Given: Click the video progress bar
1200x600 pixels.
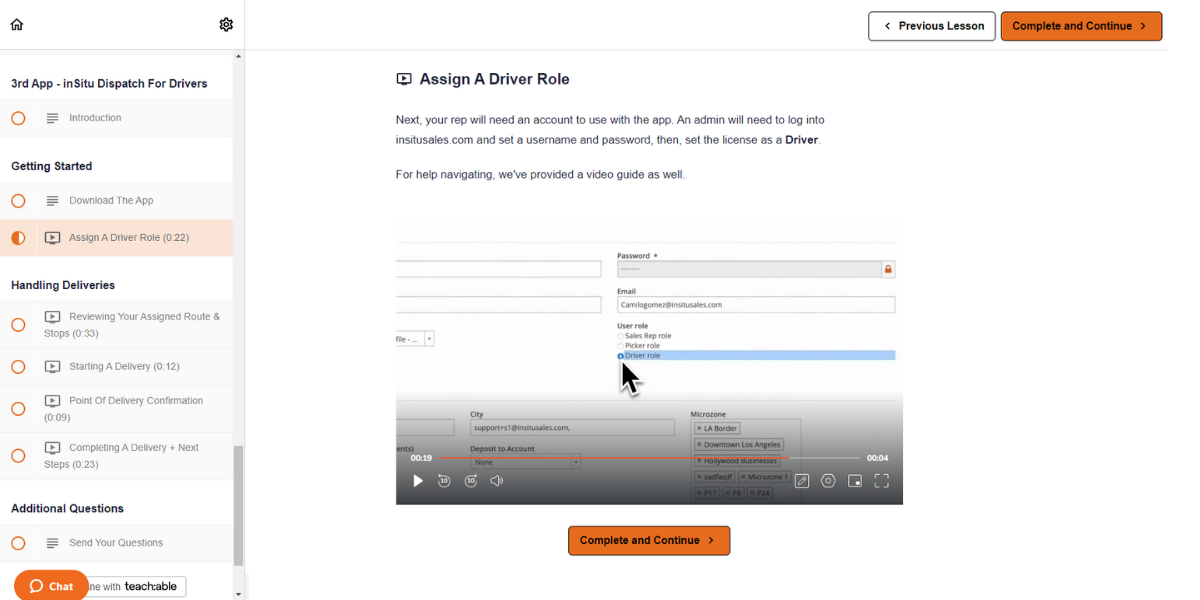Looking at the screenshot, I should click(x=650, y=458).
